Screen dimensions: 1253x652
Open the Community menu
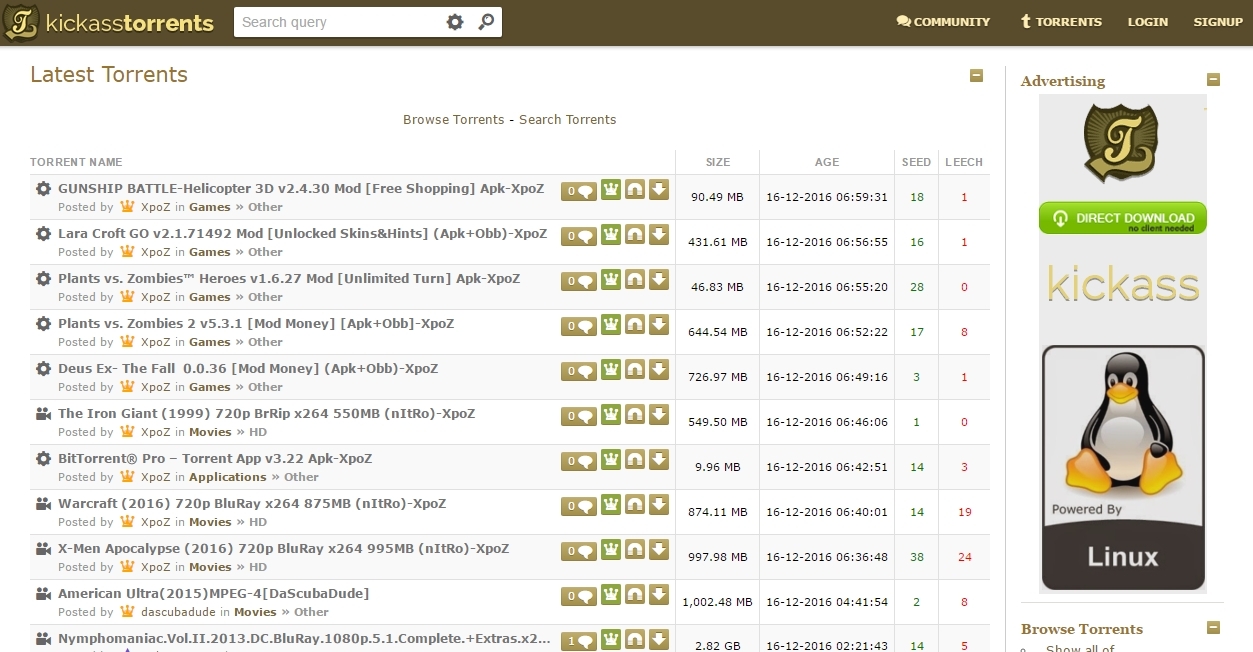pos(943,21)
